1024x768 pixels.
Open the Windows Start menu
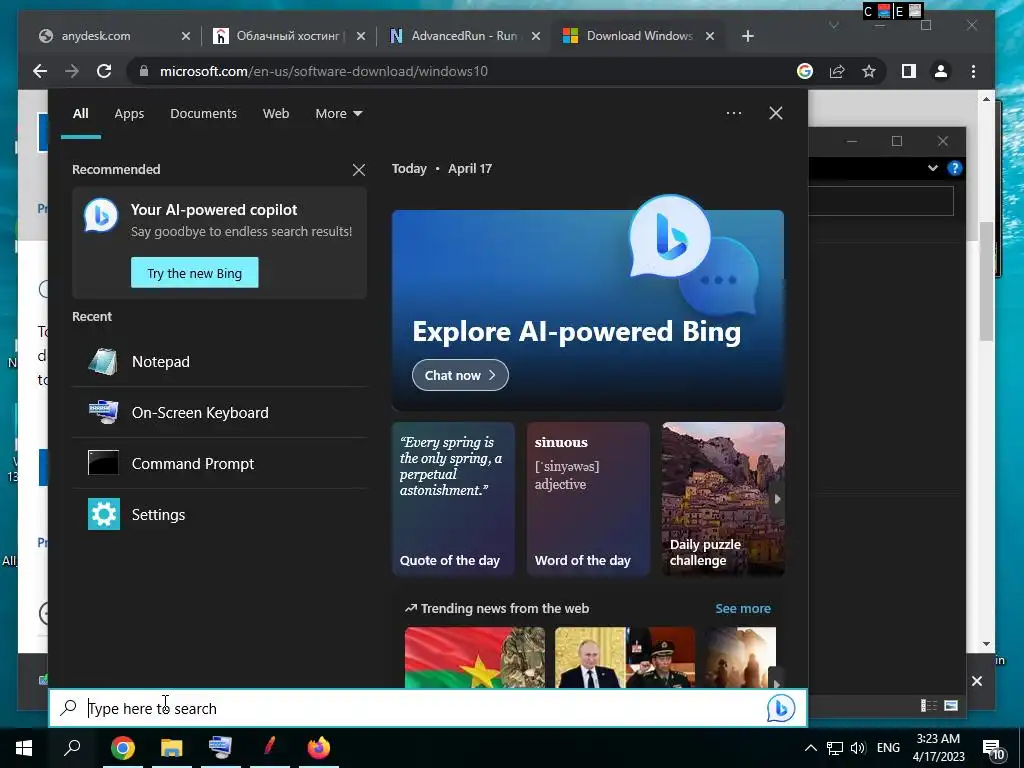click(24, 748)
